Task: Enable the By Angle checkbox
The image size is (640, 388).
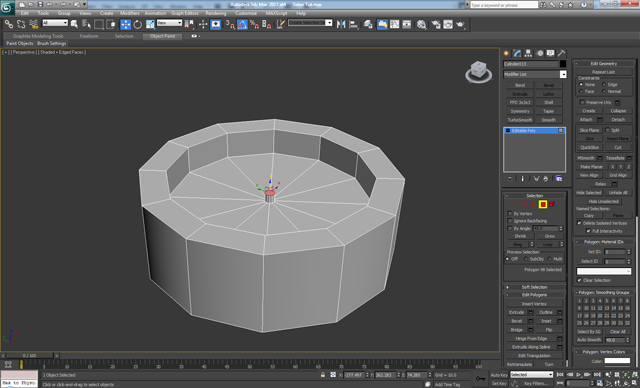Action: click(510, 228)
